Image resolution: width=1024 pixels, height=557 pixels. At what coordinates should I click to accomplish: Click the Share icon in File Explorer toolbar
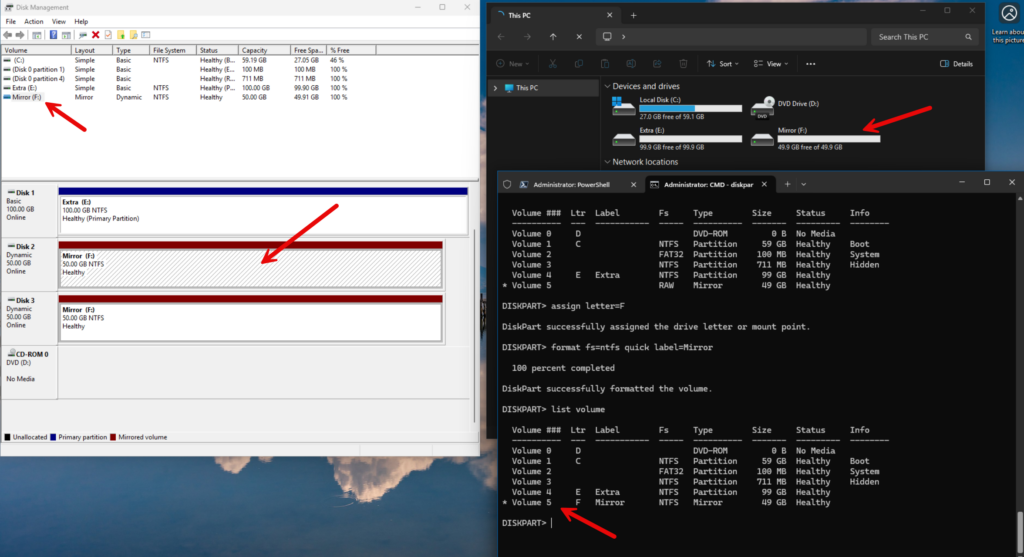click(x=657, y=64)
